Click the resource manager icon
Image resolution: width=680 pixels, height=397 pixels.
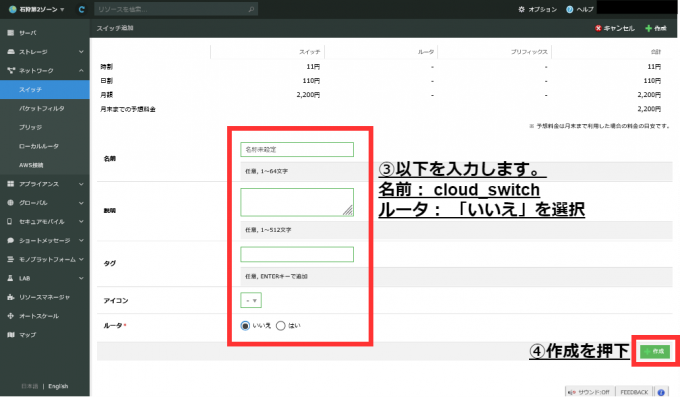coord(11,297)
